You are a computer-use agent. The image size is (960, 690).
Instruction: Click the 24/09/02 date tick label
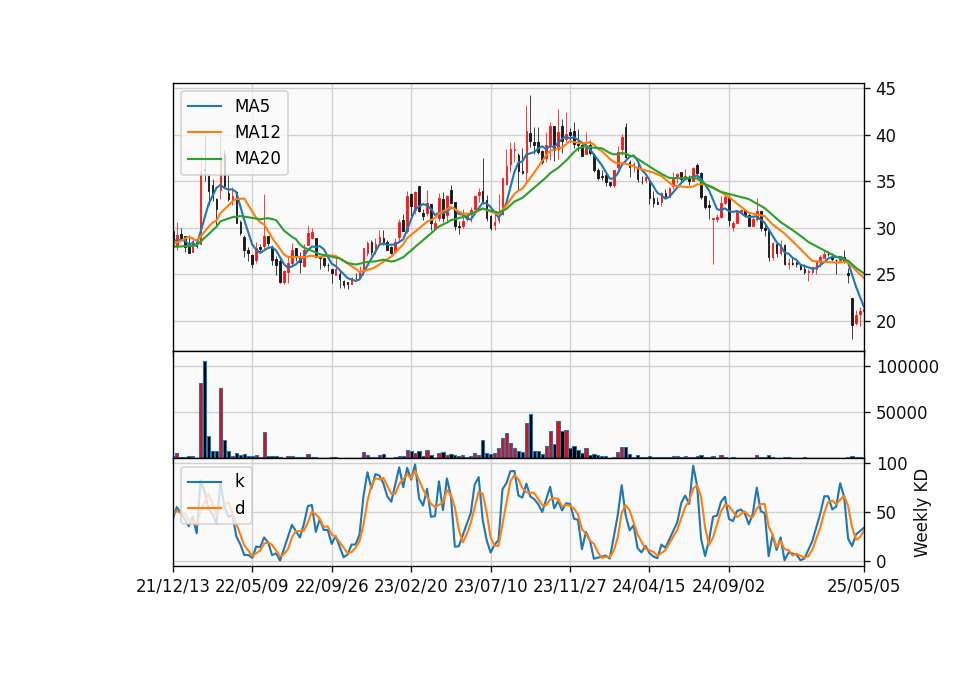729,586
